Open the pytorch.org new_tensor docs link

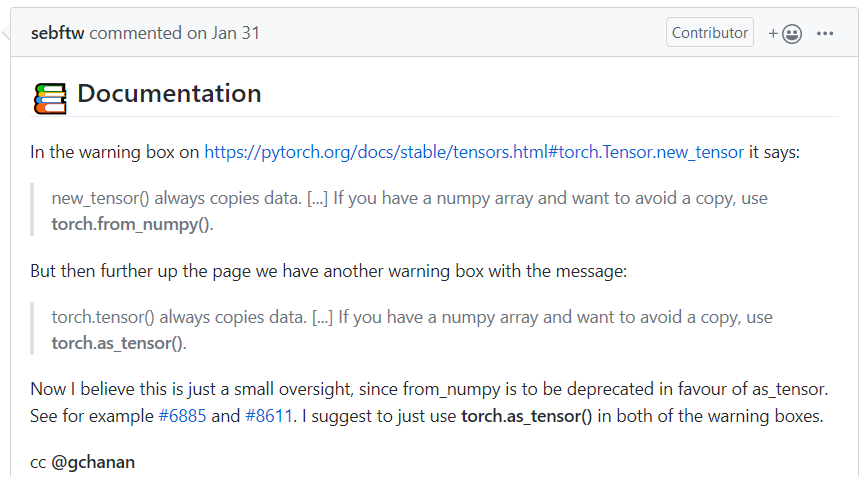click(x=474, y=152)
